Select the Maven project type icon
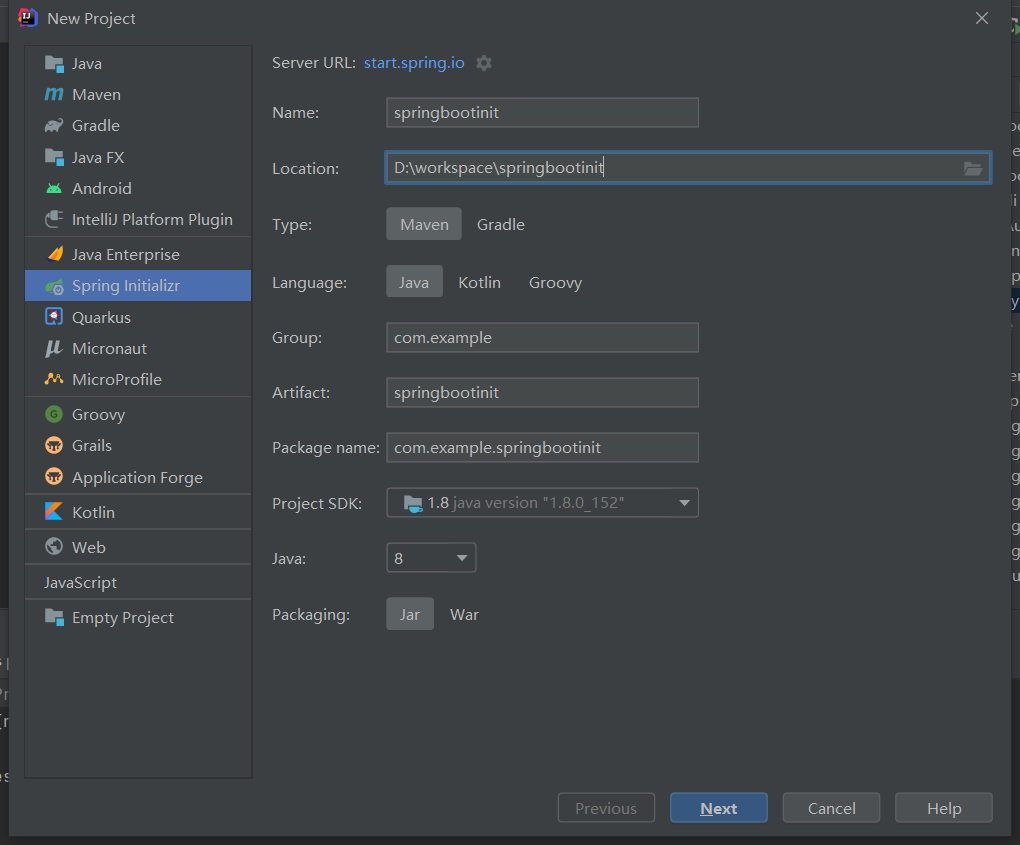The height and width of the screenshot is (845, 1020). (x=54, y=95)
